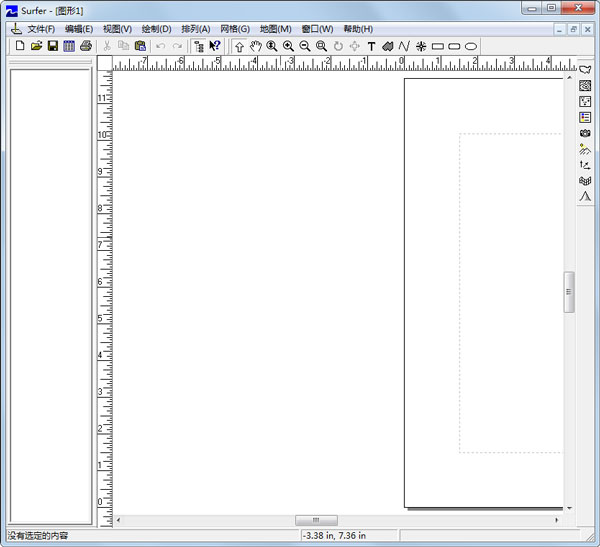This screenshot has width=600, height=547.
Task: Create a Contour Map from the right toolbar
Action: 585,85
